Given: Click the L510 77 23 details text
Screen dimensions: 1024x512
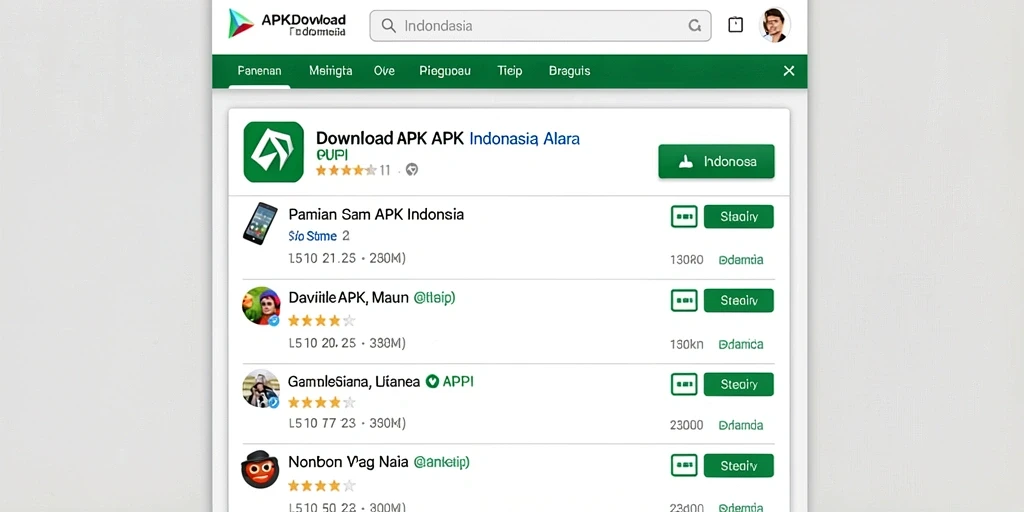Looking at the screenshot, I should (x=347, y=423).
